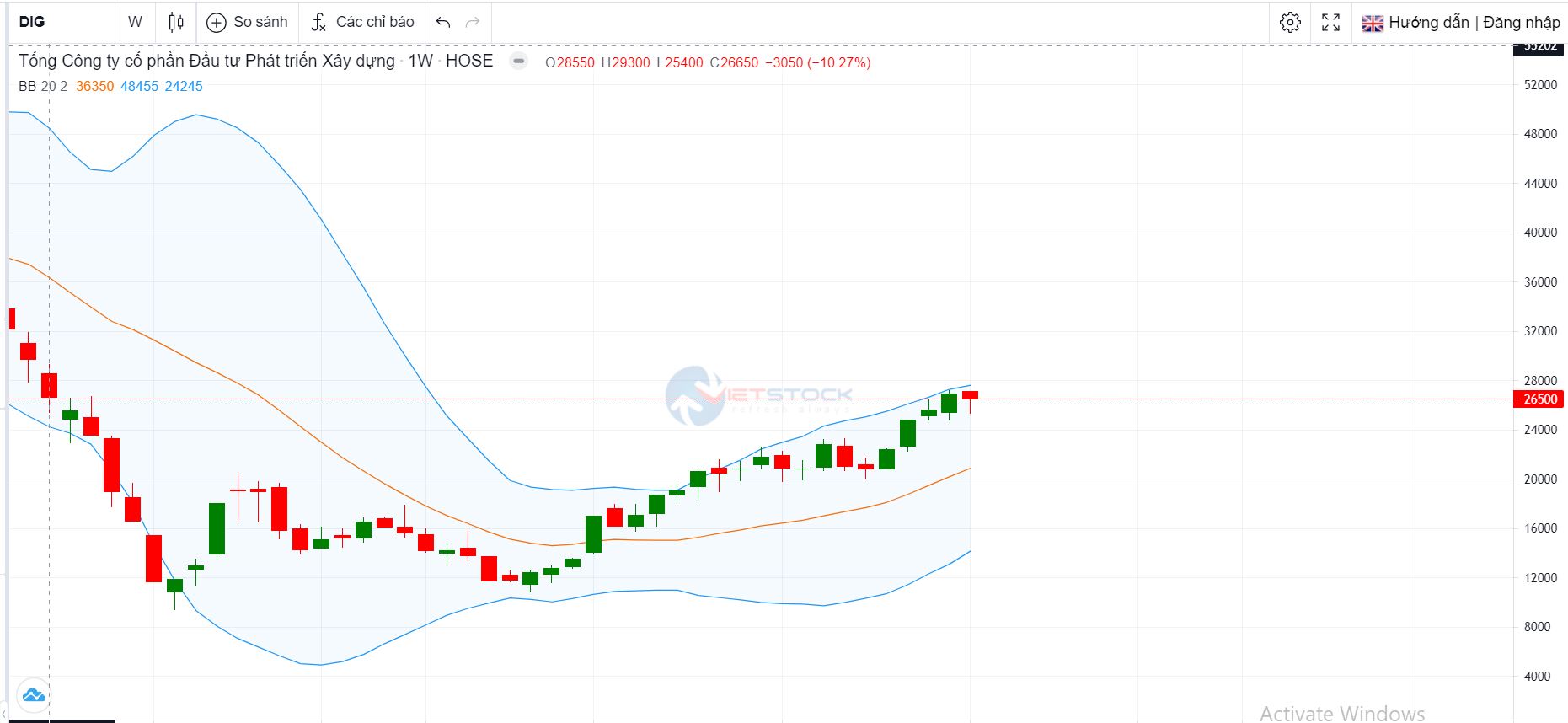Click the BB lower value 24245
This screenshot has height=723, width=1568.
184,86
